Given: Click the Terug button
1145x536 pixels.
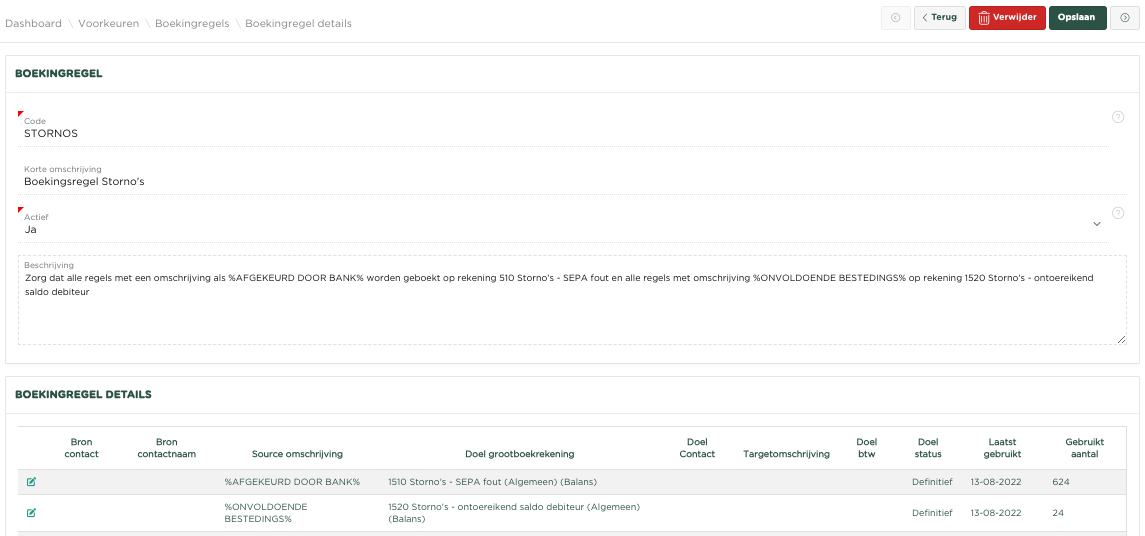Looking at the screenshot, I should (x=940, y=18).
